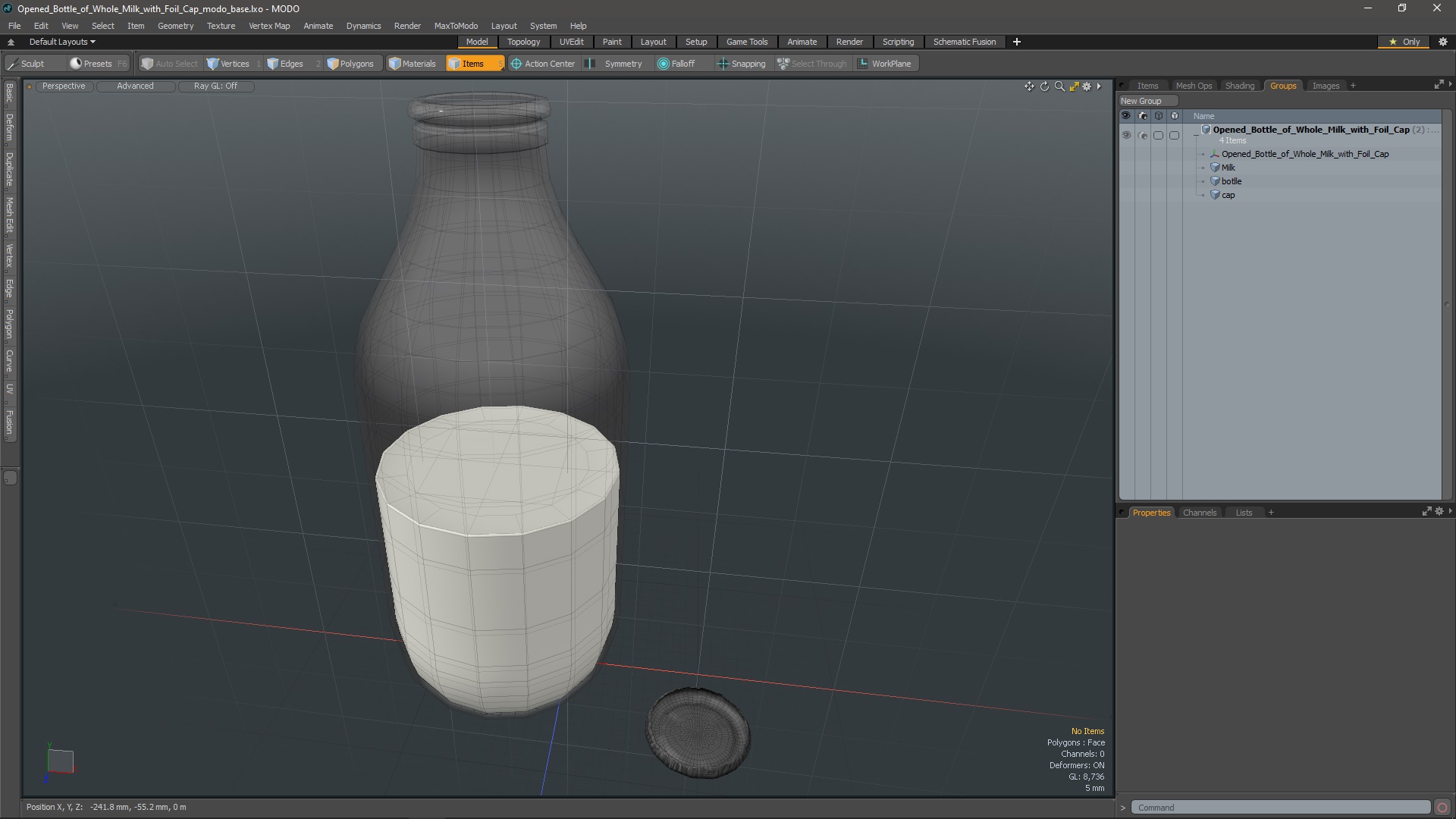1456x819 pixels.
Task: Open viewport settings gear
Action: point(1087,86)
